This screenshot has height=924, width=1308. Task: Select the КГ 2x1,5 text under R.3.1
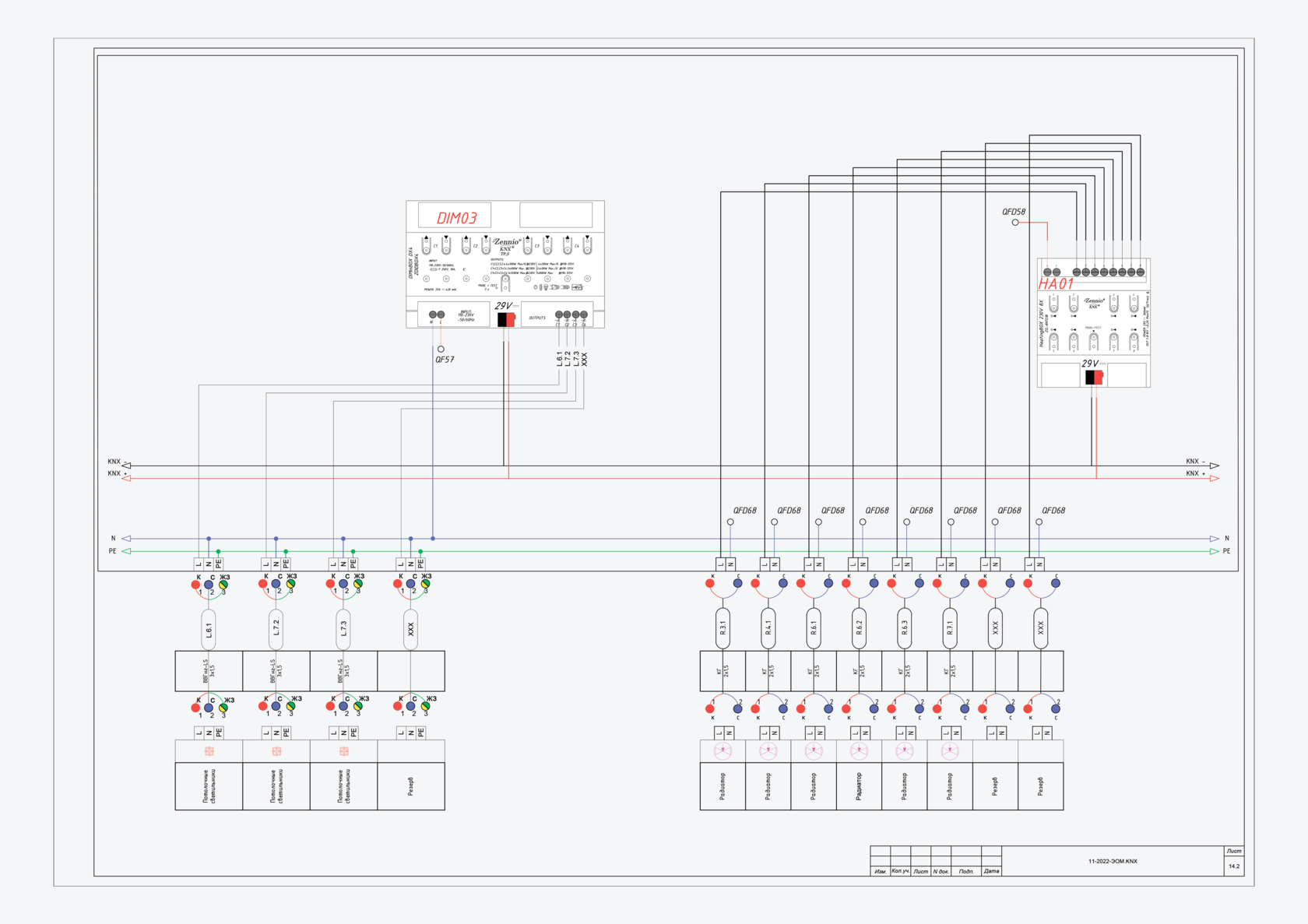point(723,670)
